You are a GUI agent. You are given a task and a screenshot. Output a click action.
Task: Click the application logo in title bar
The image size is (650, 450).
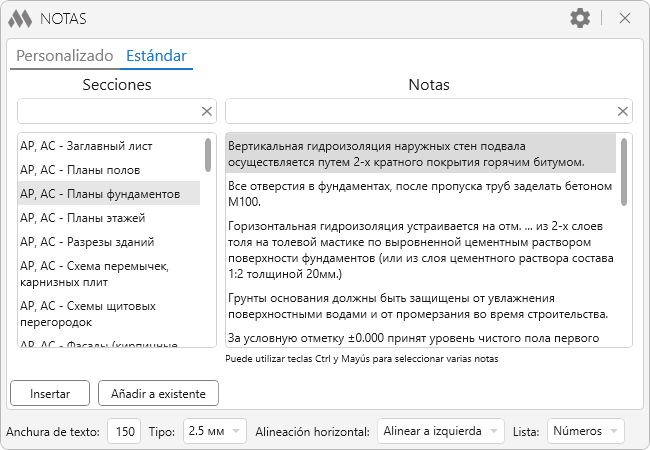19,18
